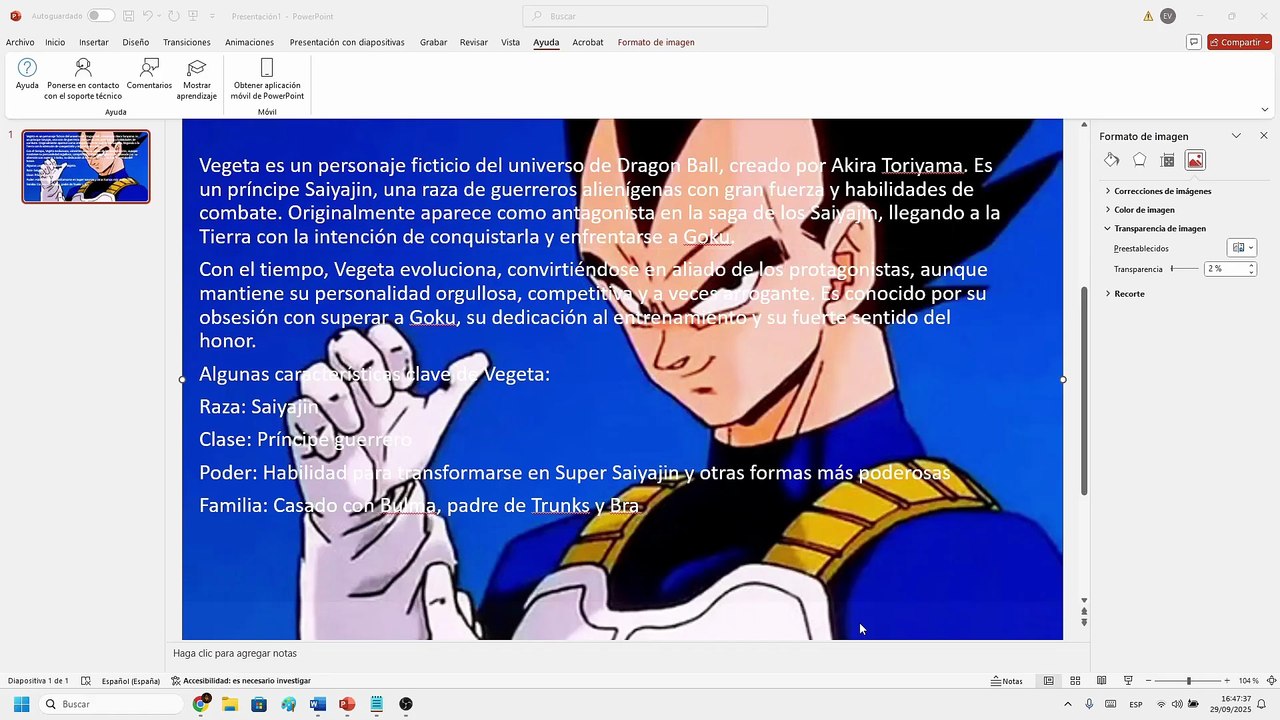Switch to the Animaciones tab
Image resolution: width=1280 pixels, height=720 pixels.
coord(249,42)
